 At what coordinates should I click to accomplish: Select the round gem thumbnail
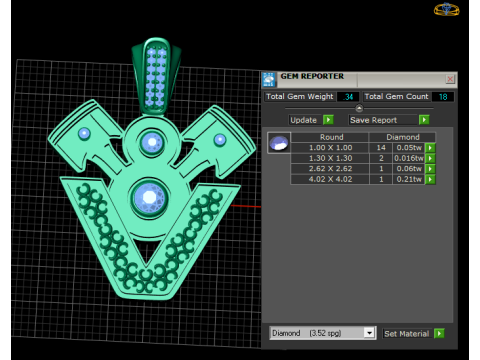279,143
